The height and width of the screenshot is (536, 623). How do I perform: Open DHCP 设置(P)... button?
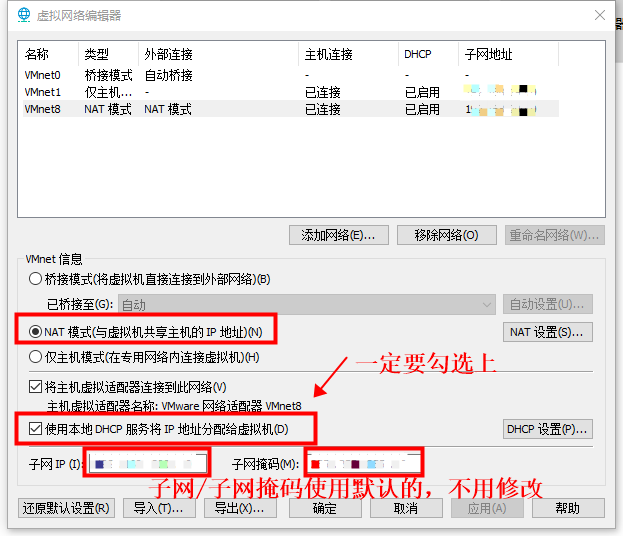pyautogui.click(x=548, y=429)
